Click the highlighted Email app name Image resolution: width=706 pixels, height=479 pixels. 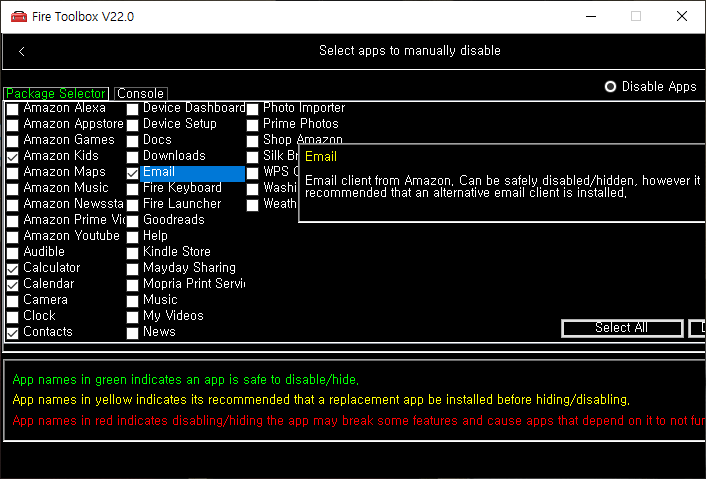click(192, 173)
